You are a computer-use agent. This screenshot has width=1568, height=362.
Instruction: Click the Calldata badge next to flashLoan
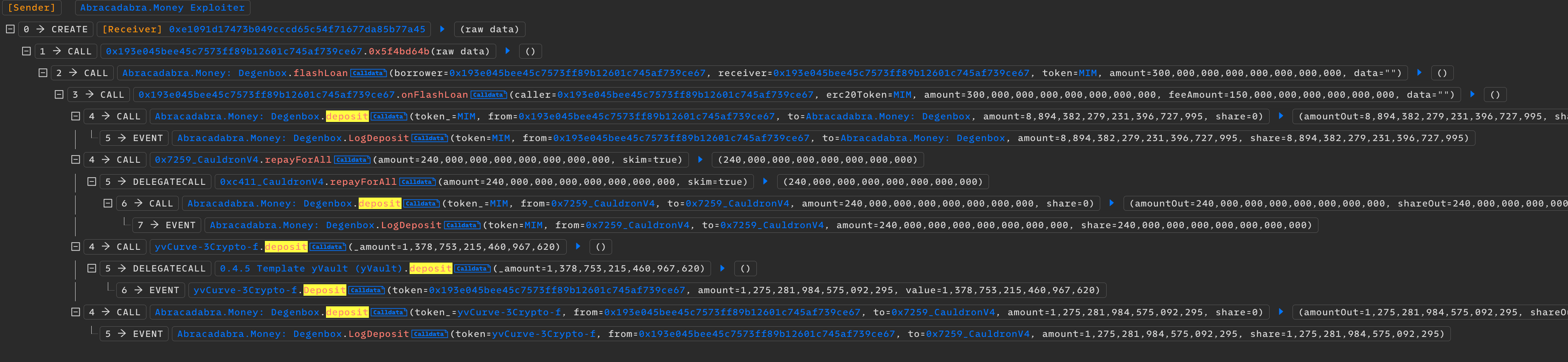click(368, 73)
